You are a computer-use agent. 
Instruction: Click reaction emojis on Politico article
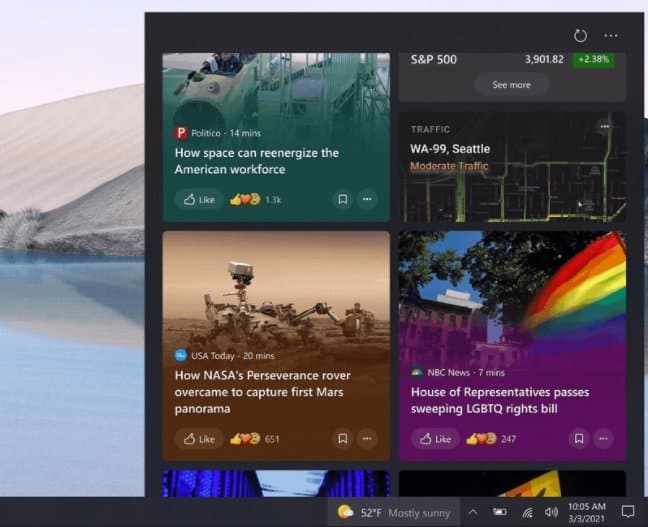pyautogui.click(x=245, y=200)
